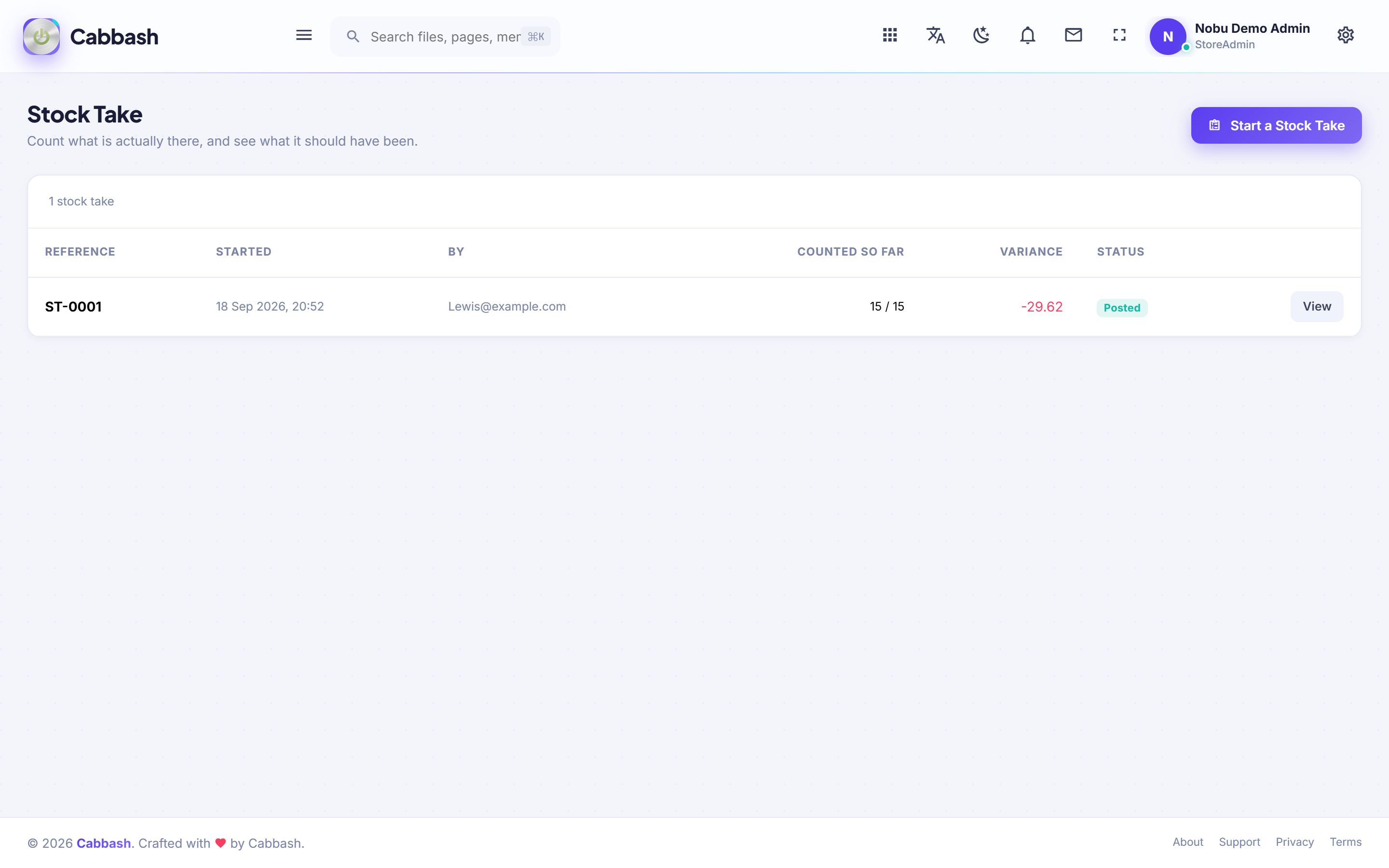Open the About footer link
Screen dimensions: 1389x868
pos(1187,842)
